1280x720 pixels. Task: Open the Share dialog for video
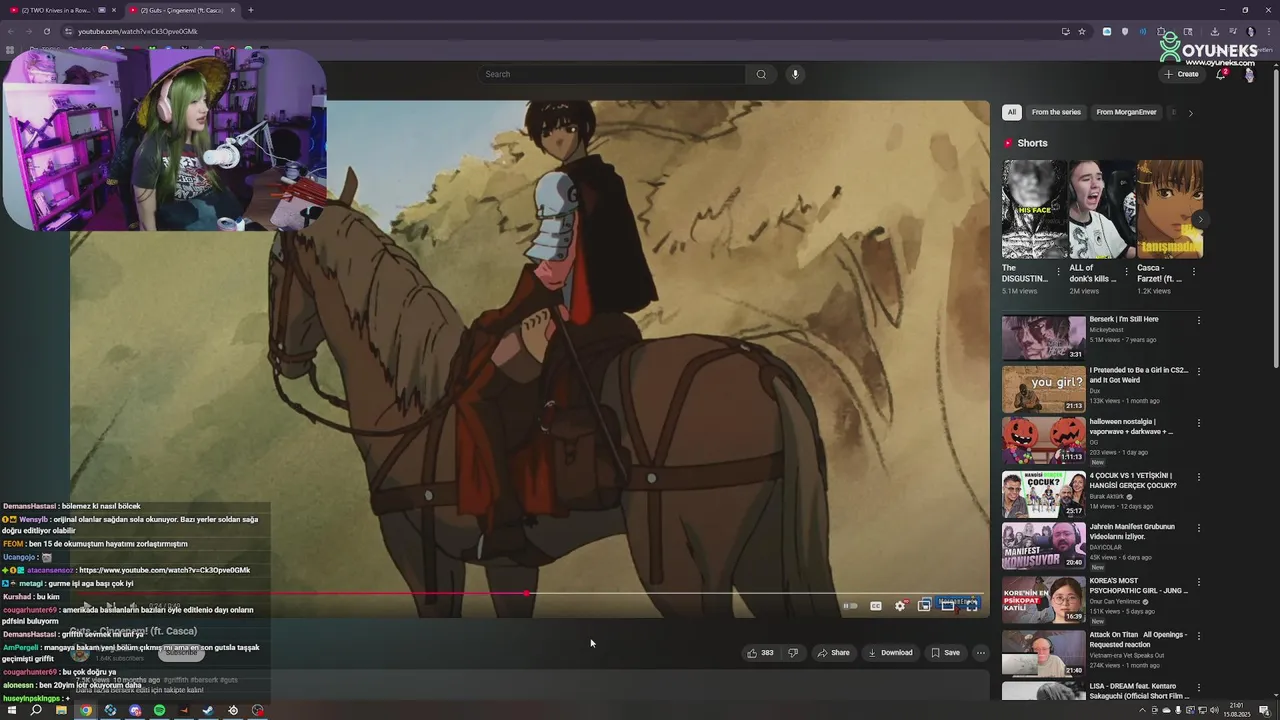click(833, 653)
